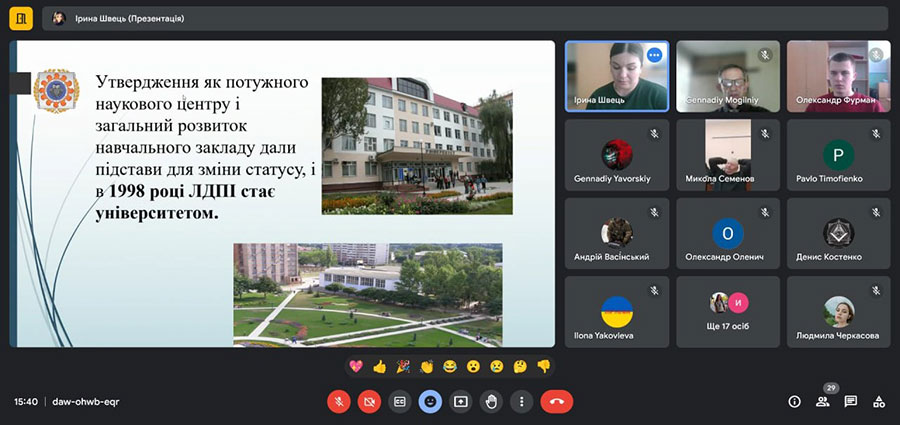This screenshot has height=425, width=900.
Task: Click Андрій Васінський participant avatar
Action: click(617, 233)
